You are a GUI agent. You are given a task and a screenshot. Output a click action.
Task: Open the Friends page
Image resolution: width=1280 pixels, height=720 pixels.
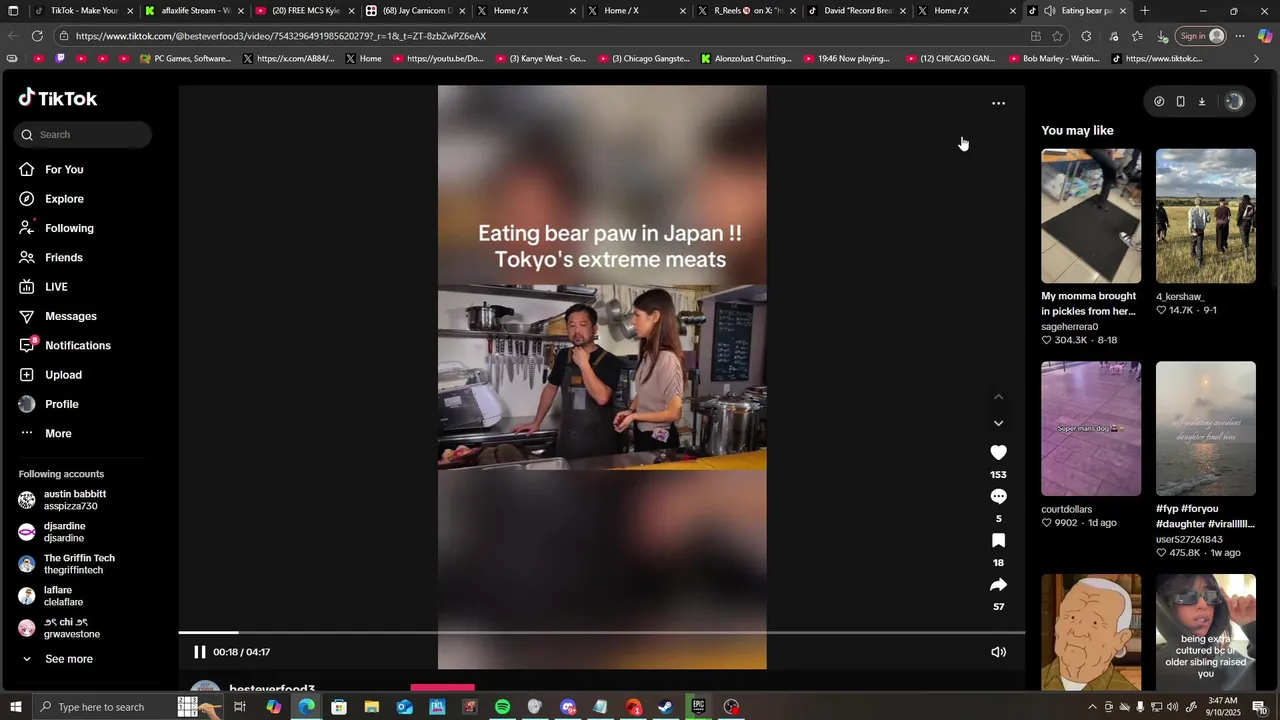[63, 258]
